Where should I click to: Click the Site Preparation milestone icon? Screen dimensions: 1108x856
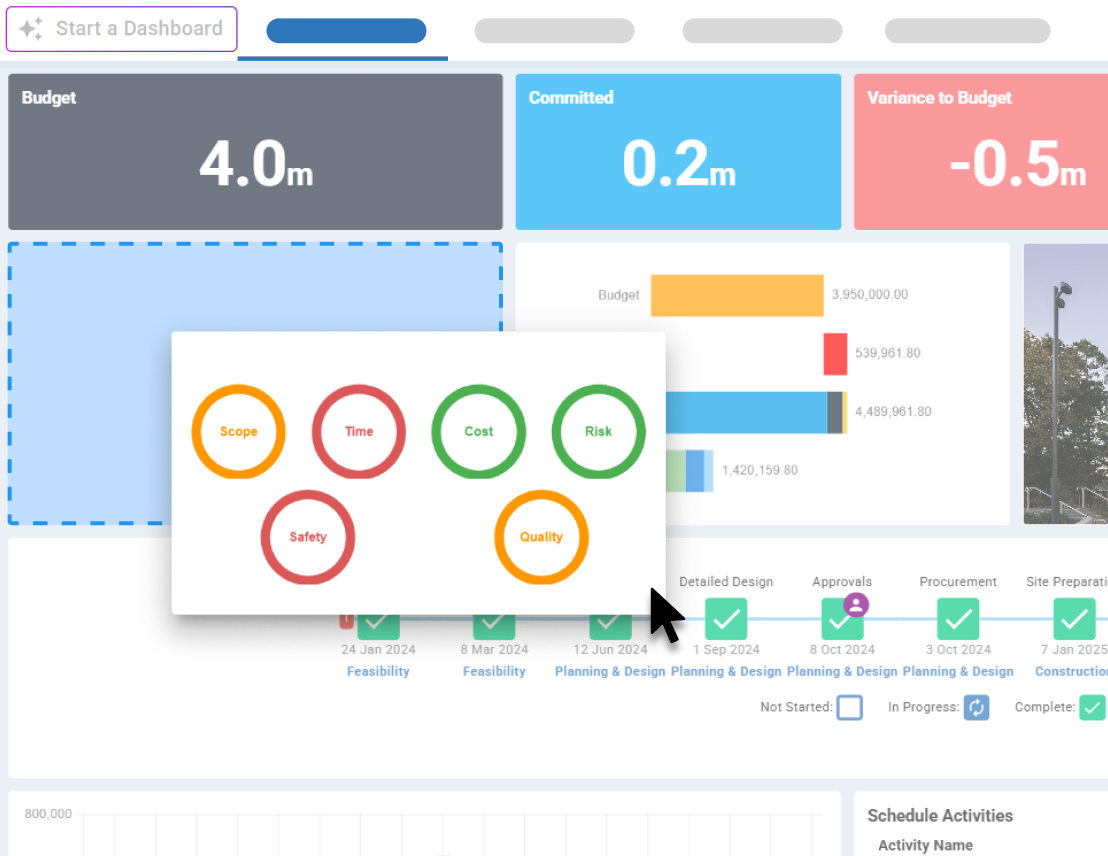coord(1074,619)
